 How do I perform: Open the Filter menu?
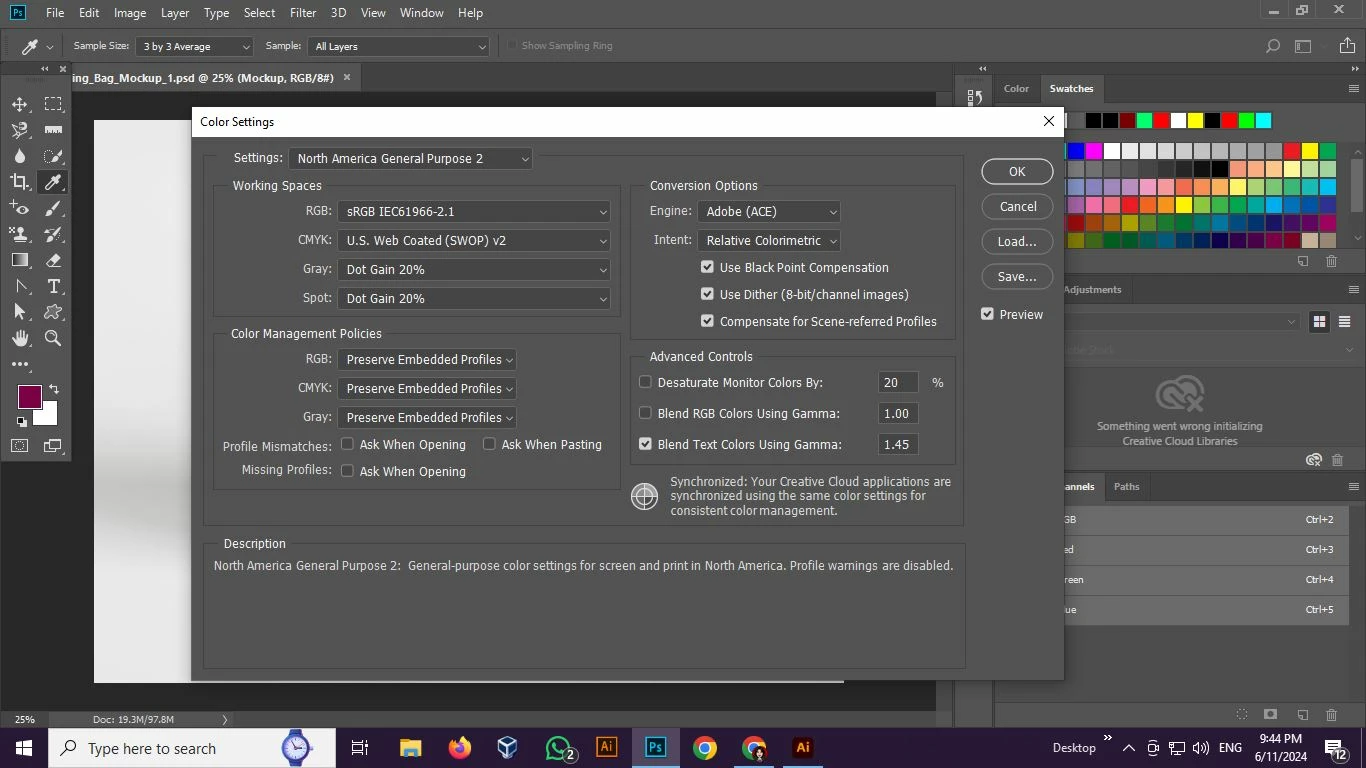(303, 13)
